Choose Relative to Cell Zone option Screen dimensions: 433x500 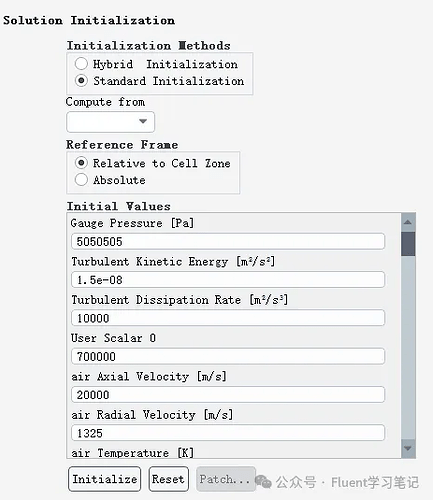coord(81,163)
